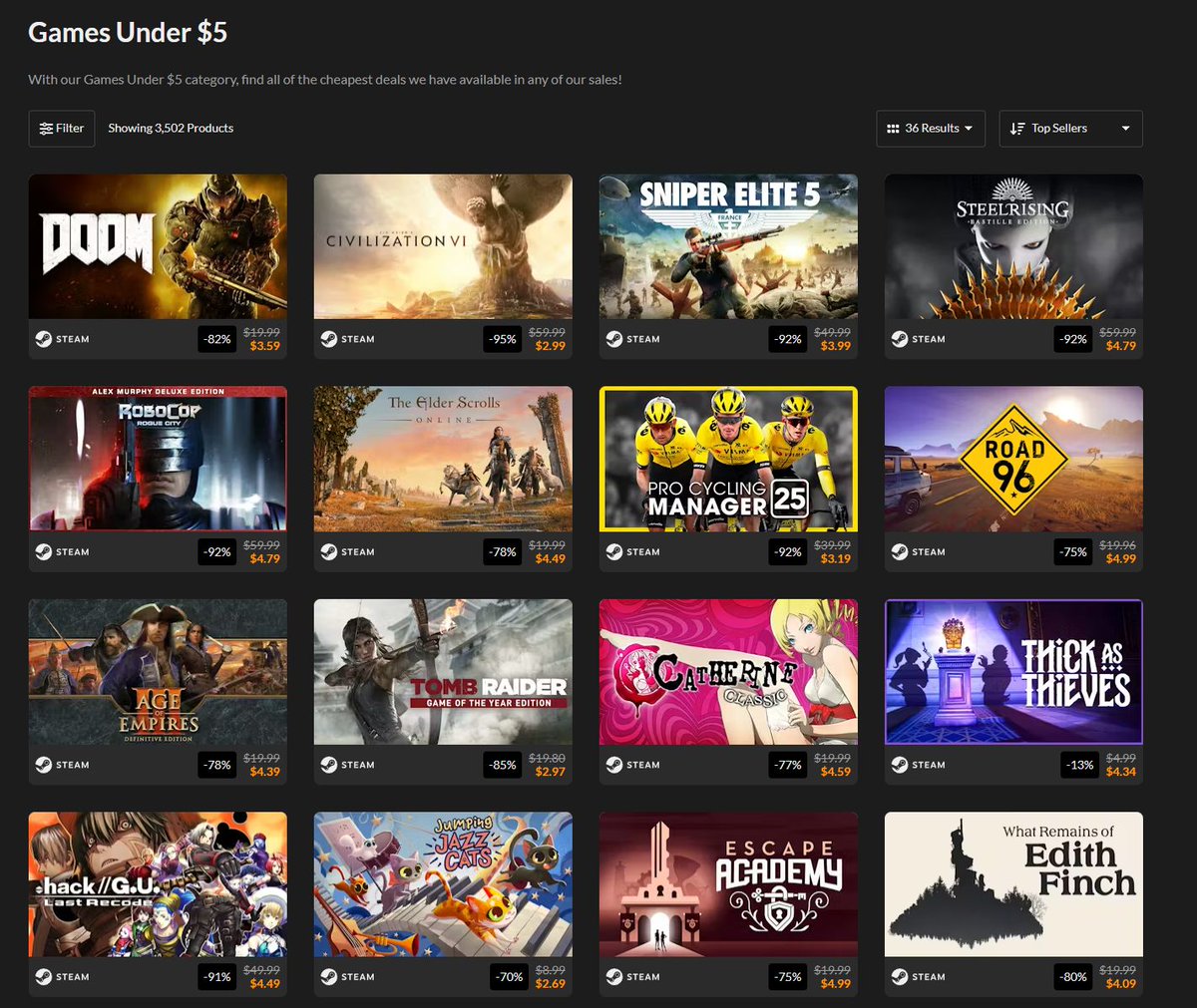Expand the 36 Results dropdown
Screen dimensions: 1197x1008
tap(931, 129)
